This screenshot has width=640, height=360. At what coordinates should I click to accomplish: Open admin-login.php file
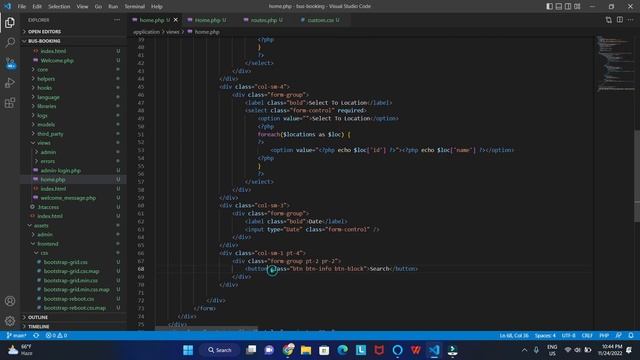60,171
